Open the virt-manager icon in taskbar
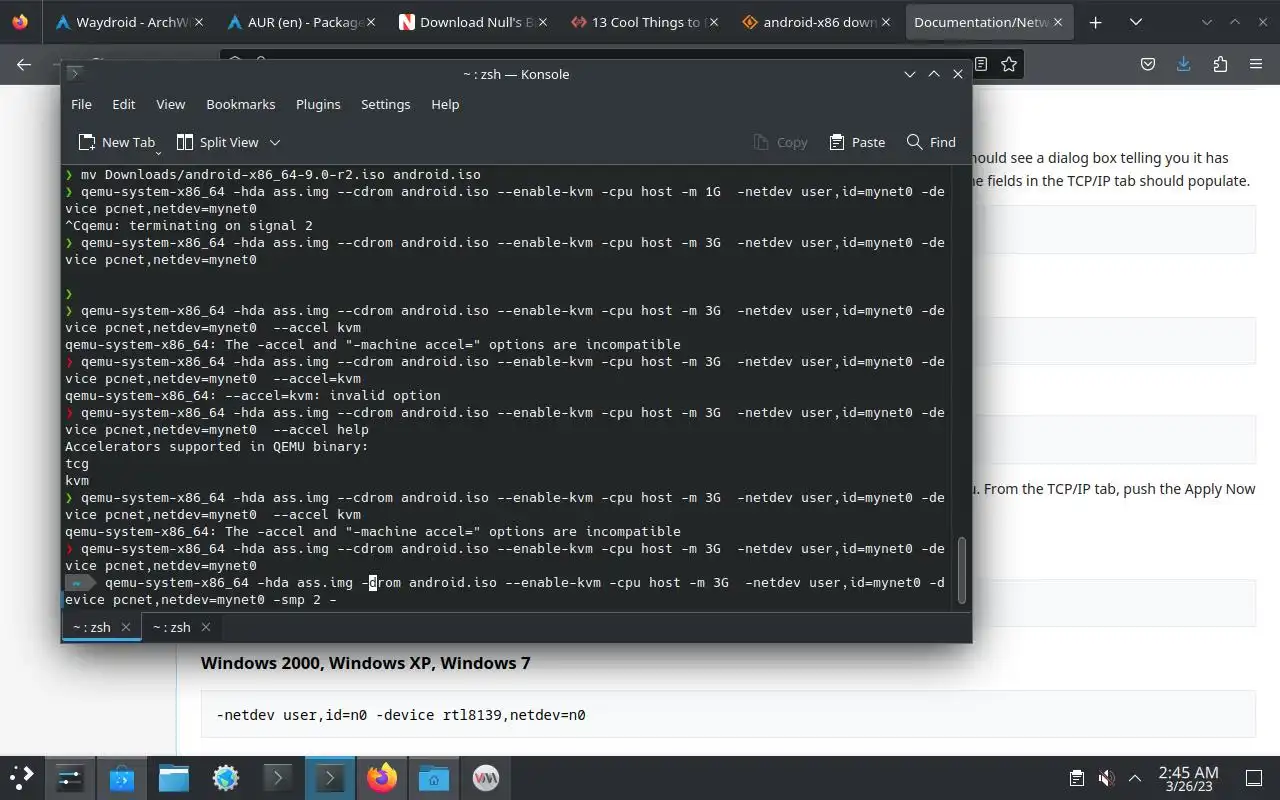 point(486,778)
